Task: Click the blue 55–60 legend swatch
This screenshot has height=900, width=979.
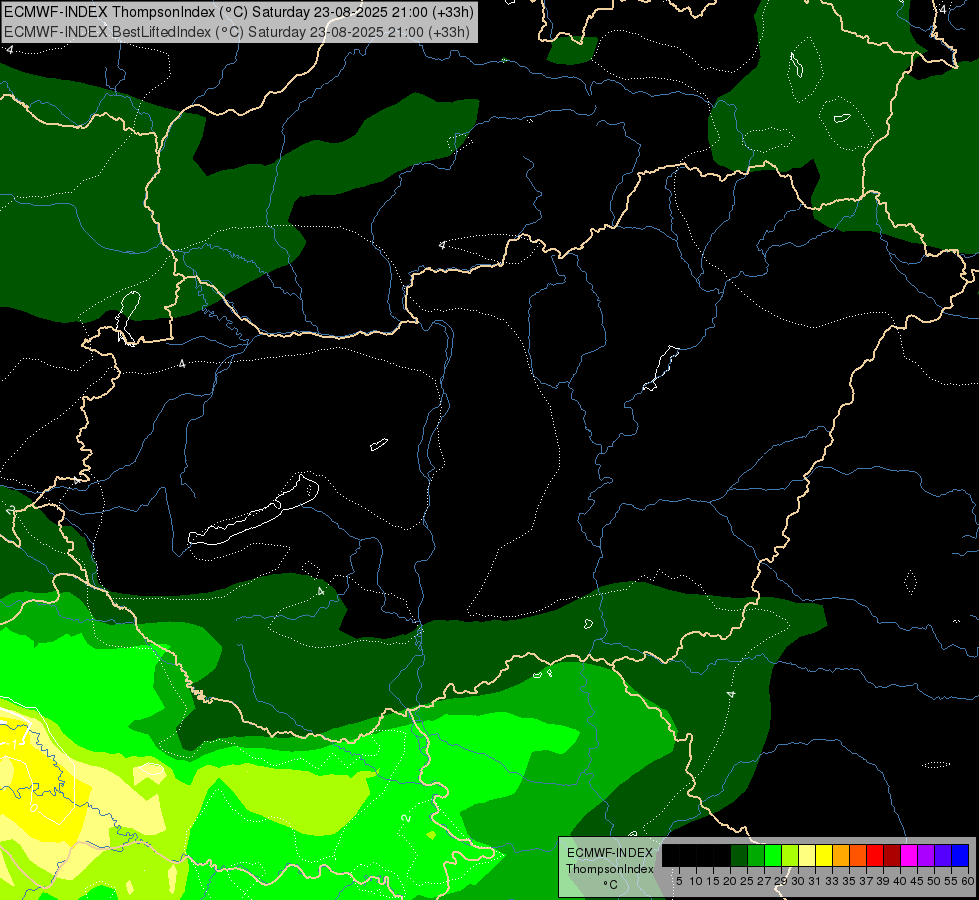Action: pos(960,855)
